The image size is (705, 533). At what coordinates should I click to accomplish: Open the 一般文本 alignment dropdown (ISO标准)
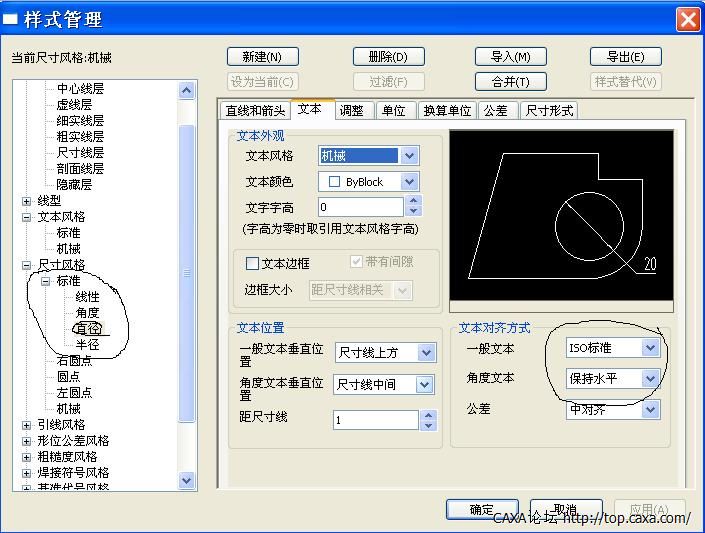613,348
